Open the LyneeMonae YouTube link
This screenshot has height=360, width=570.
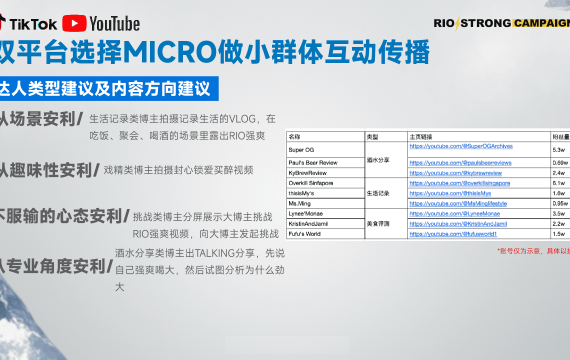(x=454, y=214)
